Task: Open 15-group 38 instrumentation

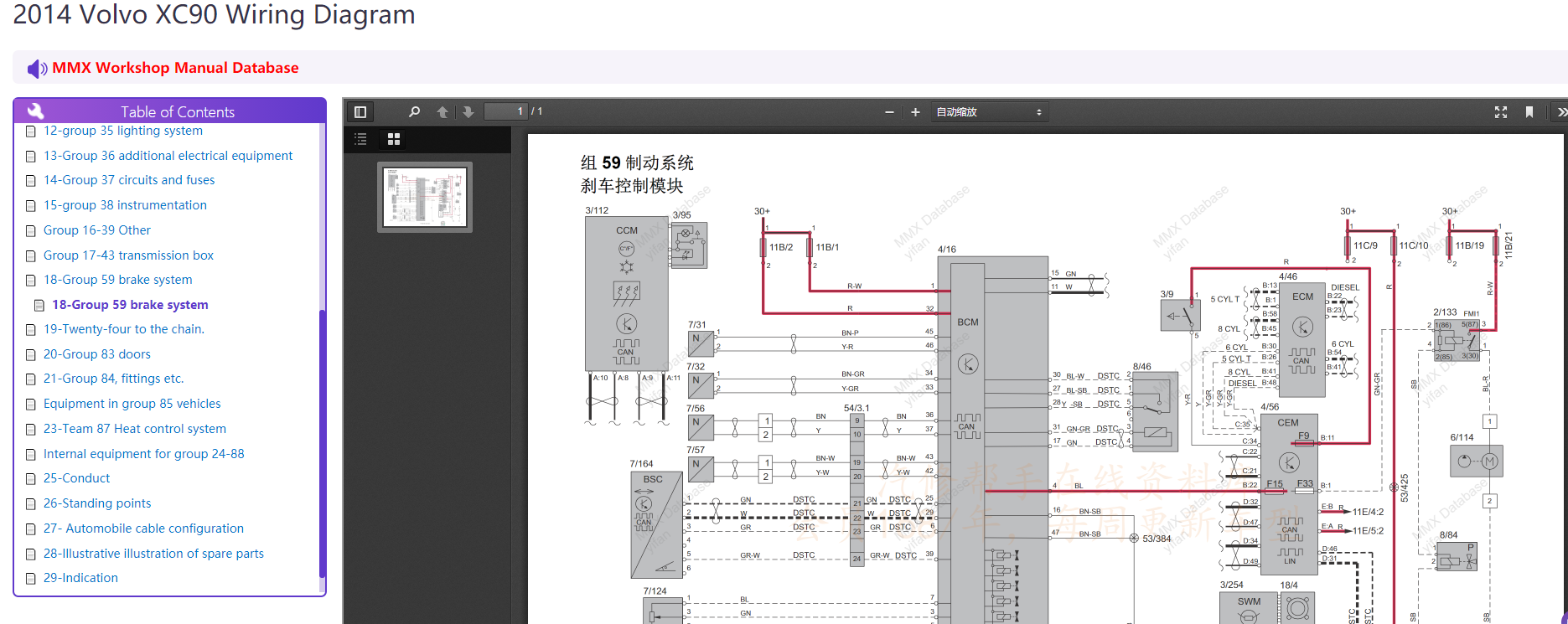Action: tap(125, 205)
